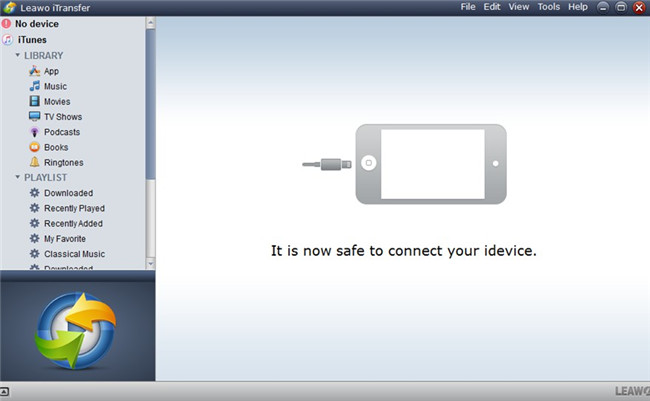Click the TV Shows label
The width and height of the screenshot is (650, 401).
pos(63,117)
